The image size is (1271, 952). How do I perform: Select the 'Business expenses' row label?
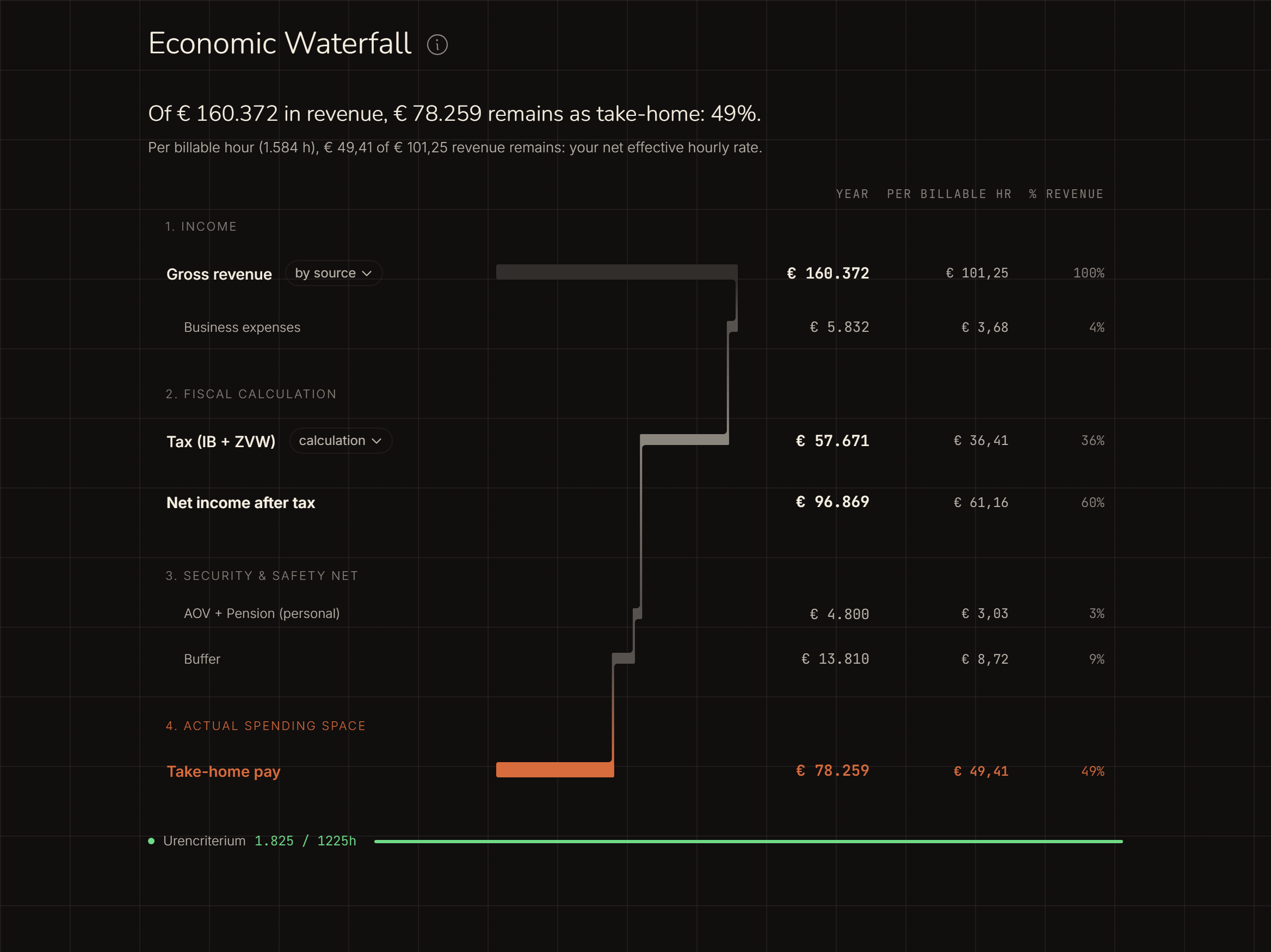click(x=242, y=327)
